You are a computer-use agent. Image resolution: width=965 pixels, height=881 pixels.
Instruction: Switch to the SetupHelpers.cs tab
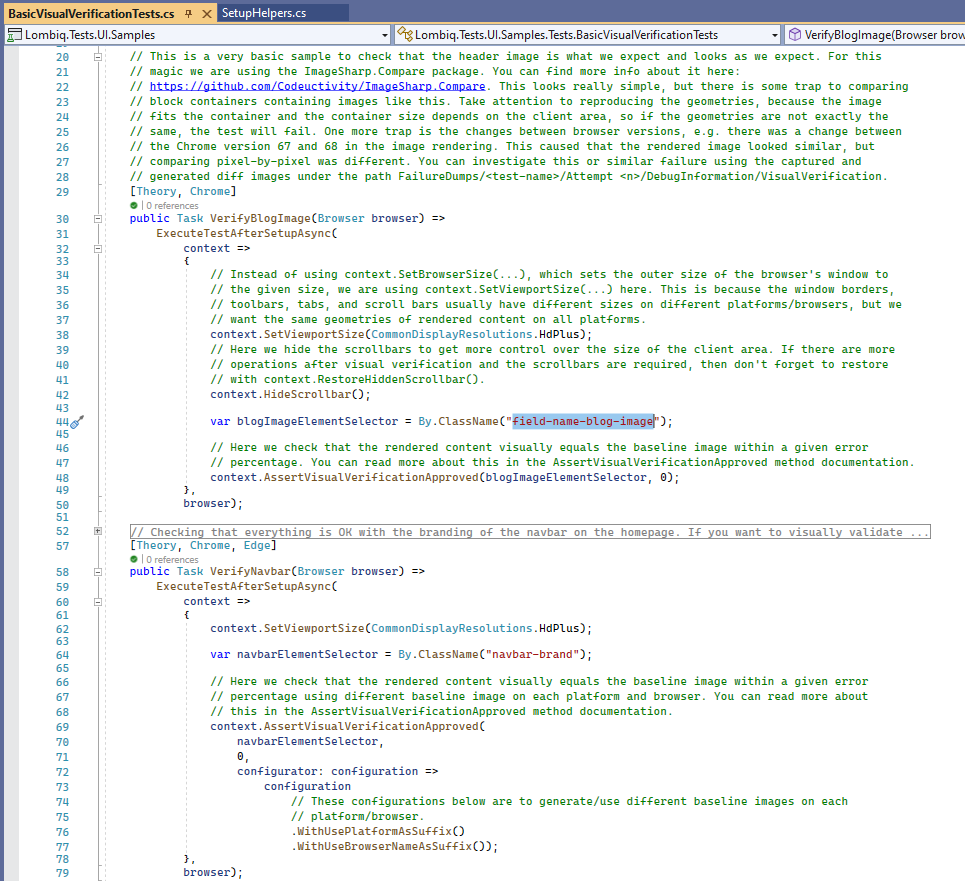pos(264,13)
